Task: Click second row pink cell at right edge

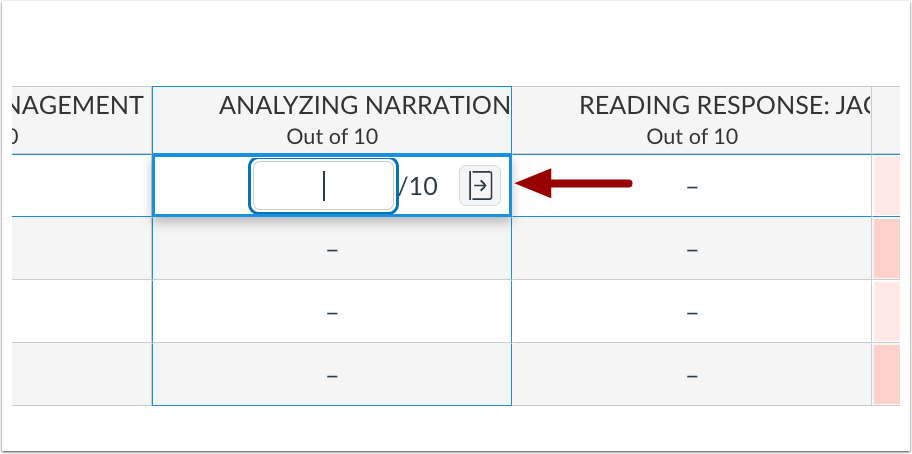Action: (x=886, y=249)
